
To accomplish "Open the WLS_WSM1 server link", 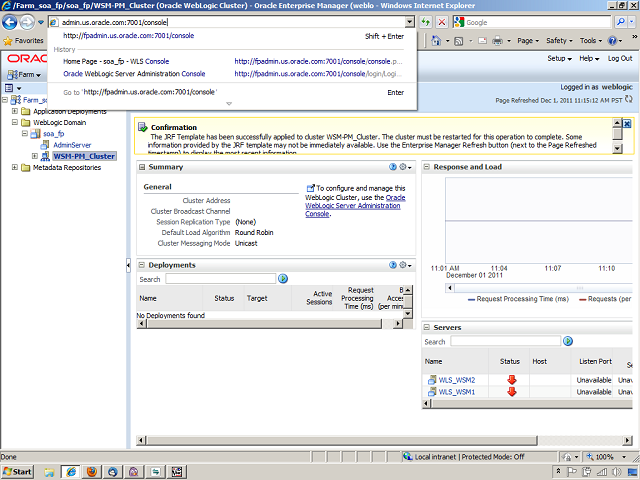I will [456, 392].
